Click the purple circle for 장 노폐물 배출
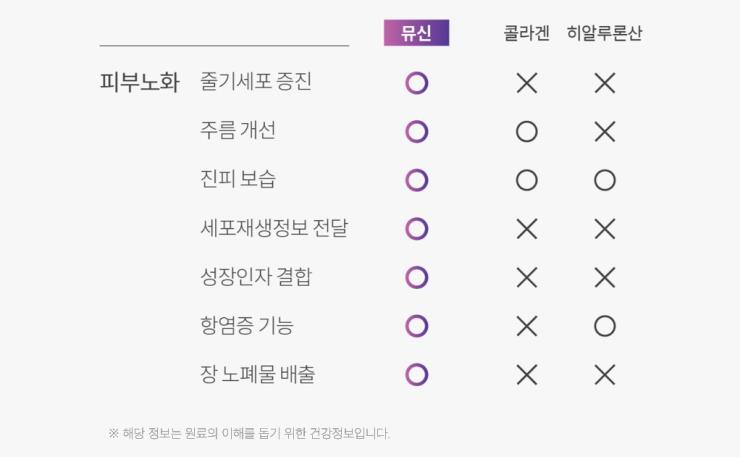The height and width of the screenshot is (457, 740). pos(417,375)
